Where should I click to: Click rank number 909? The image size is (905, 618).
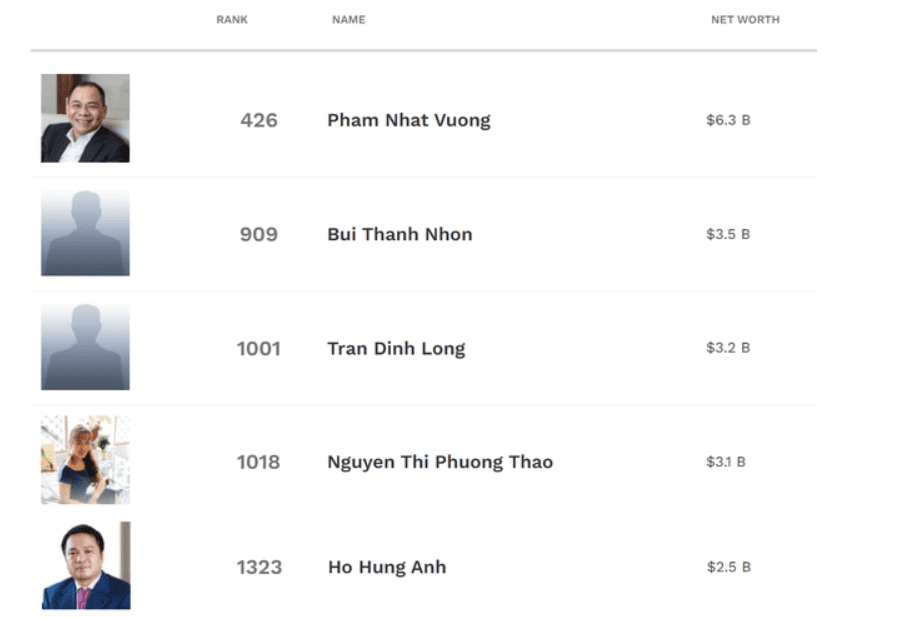coord(259,234)
